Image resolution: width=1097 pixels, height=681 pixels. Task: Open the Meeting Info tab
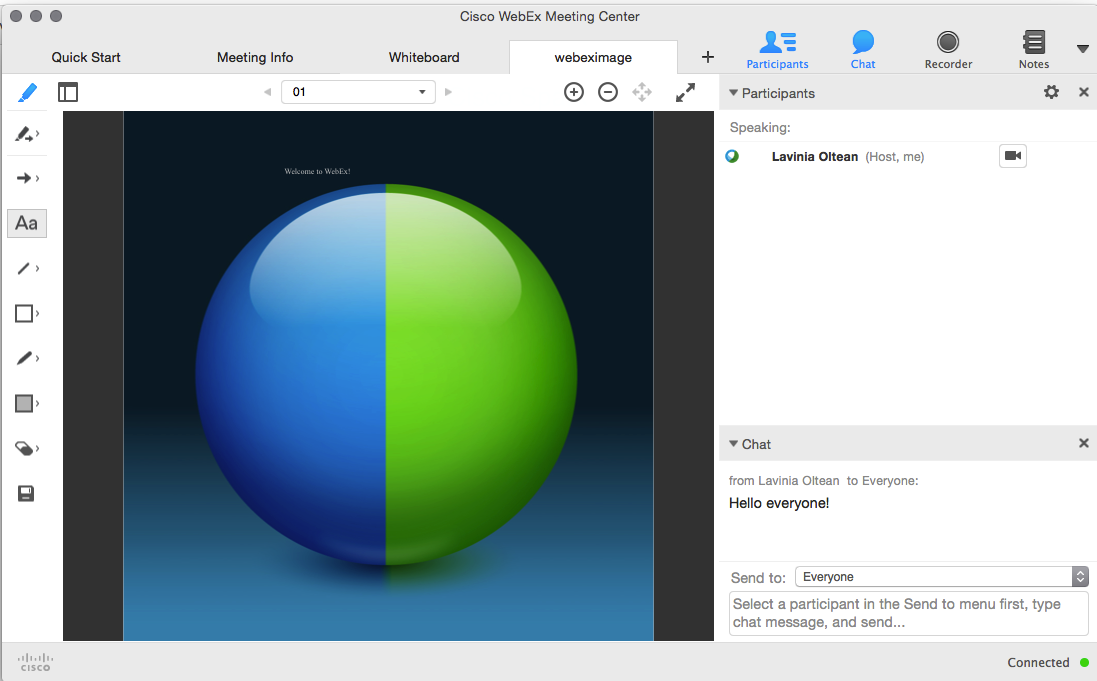(x=255, y=57)
